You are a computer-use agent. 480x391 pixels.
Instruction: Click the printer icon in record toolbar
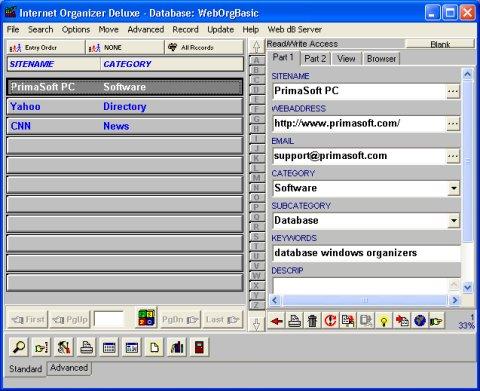coord(295,321)
